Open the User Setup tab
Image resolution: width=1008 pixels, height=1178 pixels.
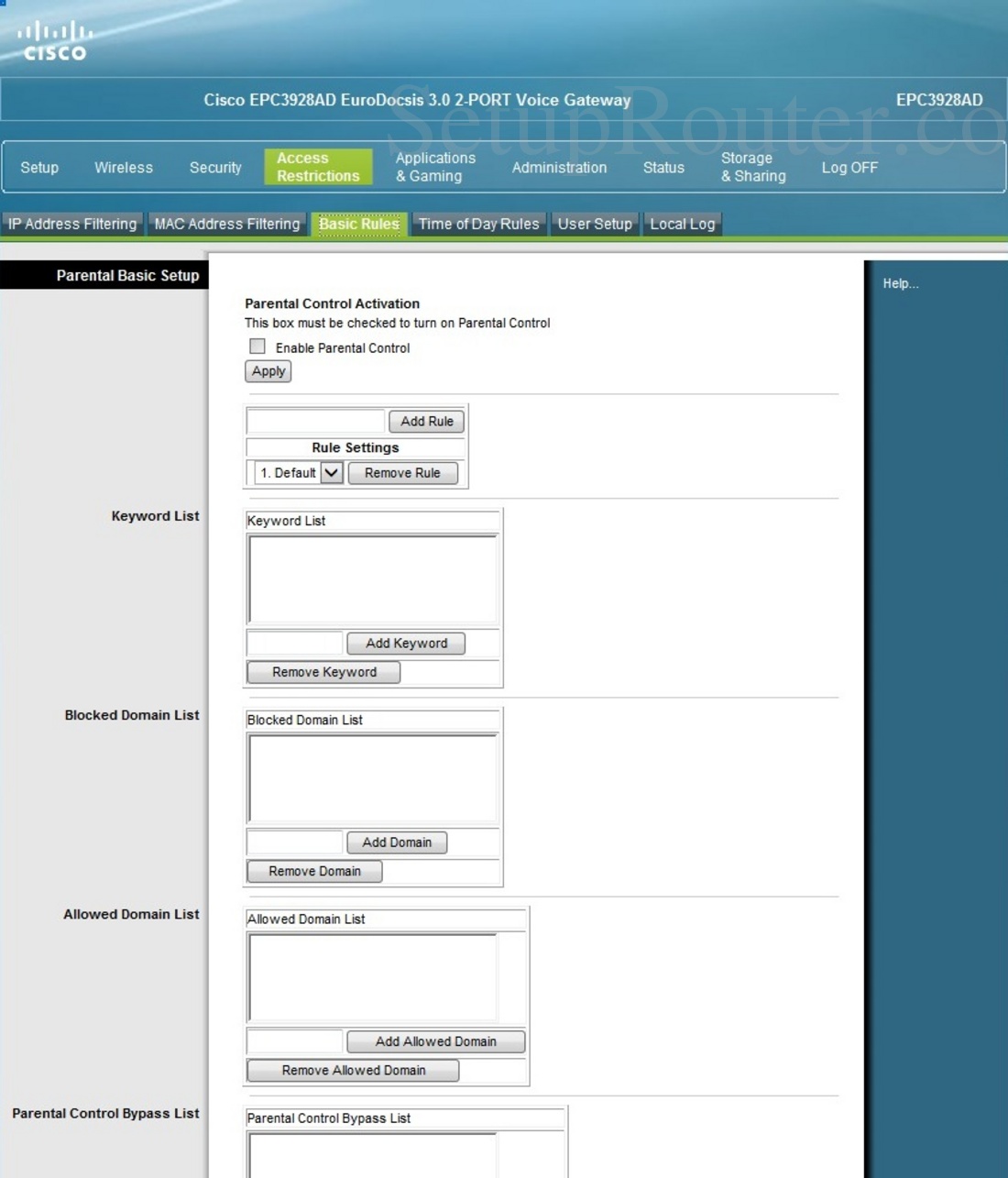594,223
